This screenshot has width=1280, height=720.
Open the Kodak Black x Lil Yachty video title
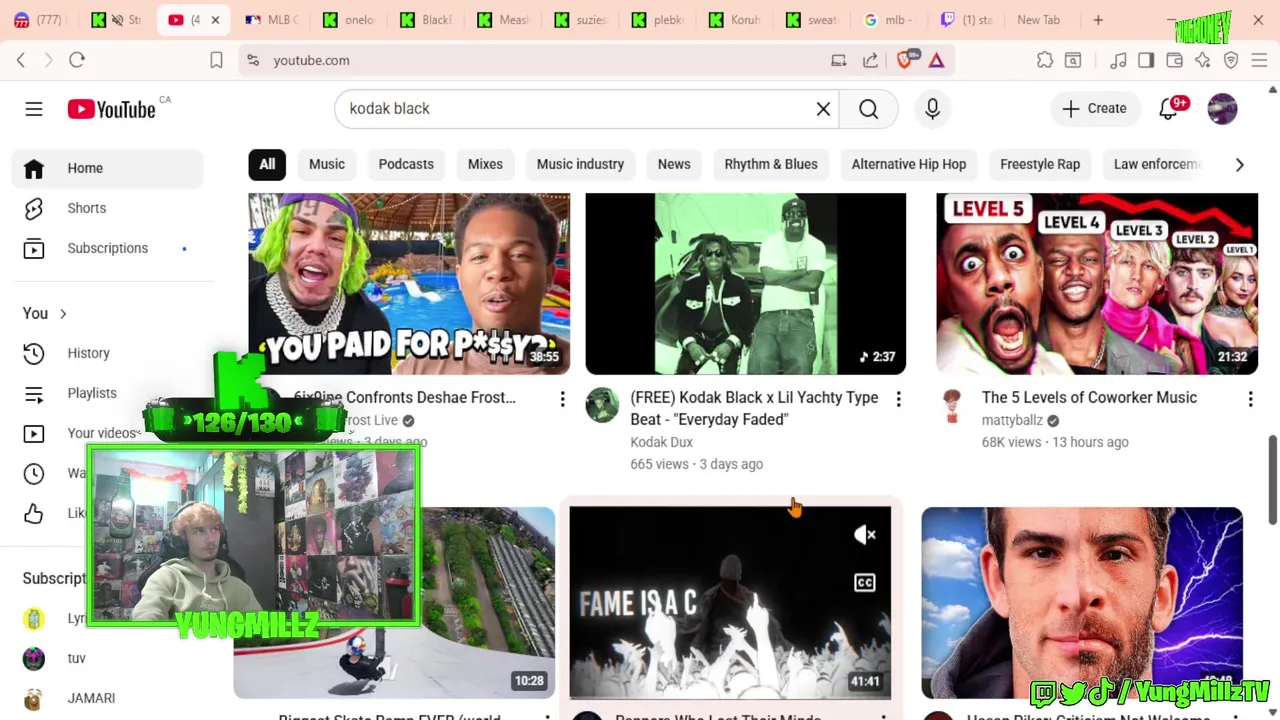[x=754, y=408]
